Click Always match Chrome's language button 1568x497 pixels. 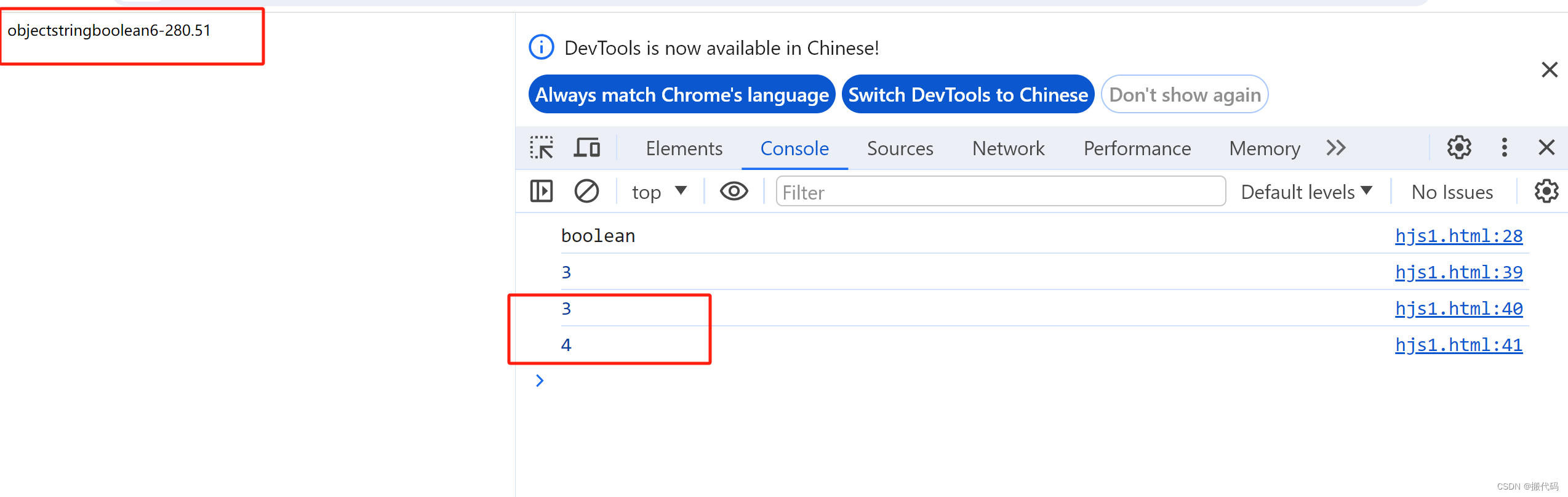point(682,94)
